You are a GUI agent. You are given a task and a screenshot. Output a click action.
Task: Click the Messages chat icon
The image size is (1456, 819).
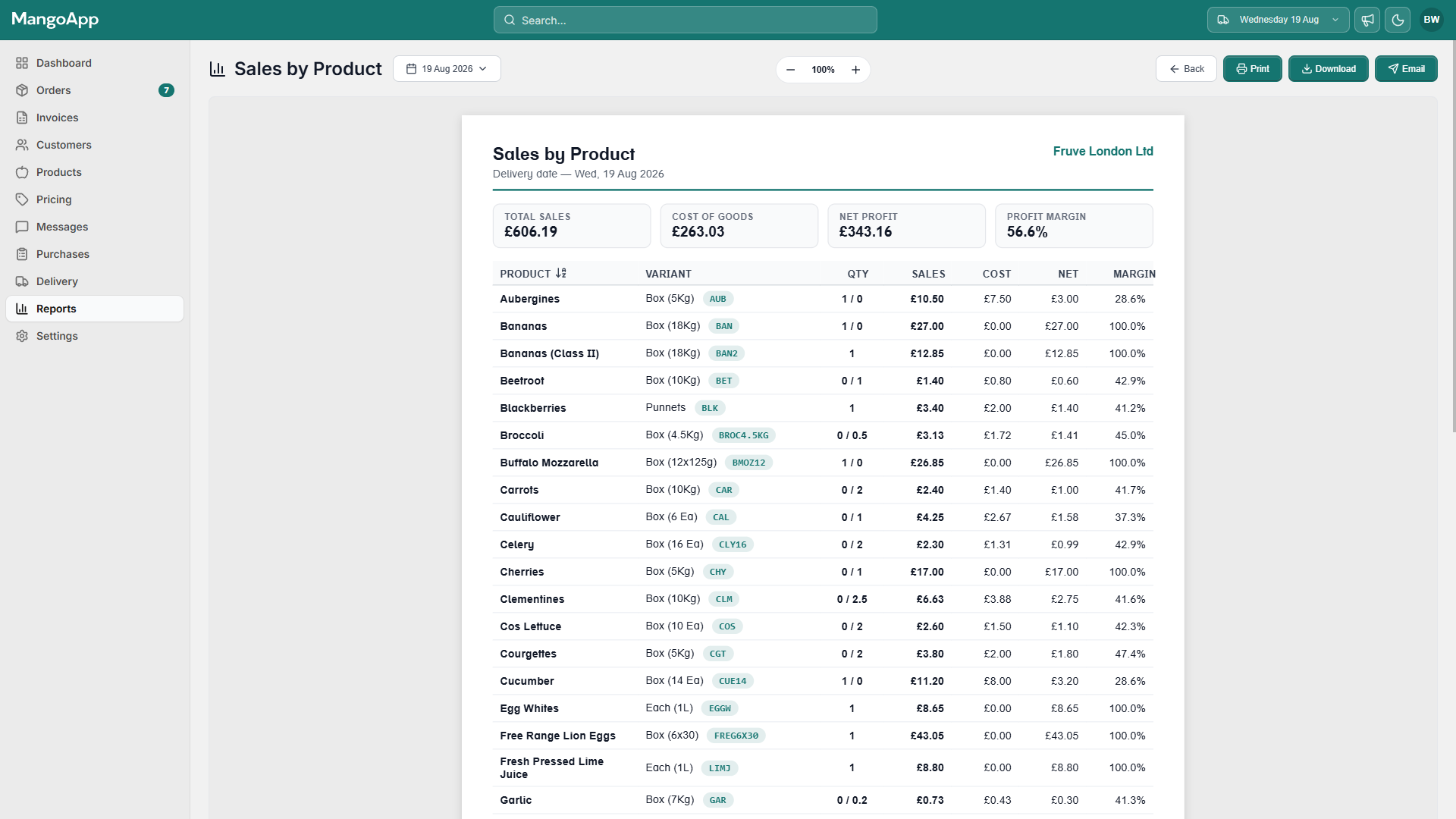(x=22, y=227)
